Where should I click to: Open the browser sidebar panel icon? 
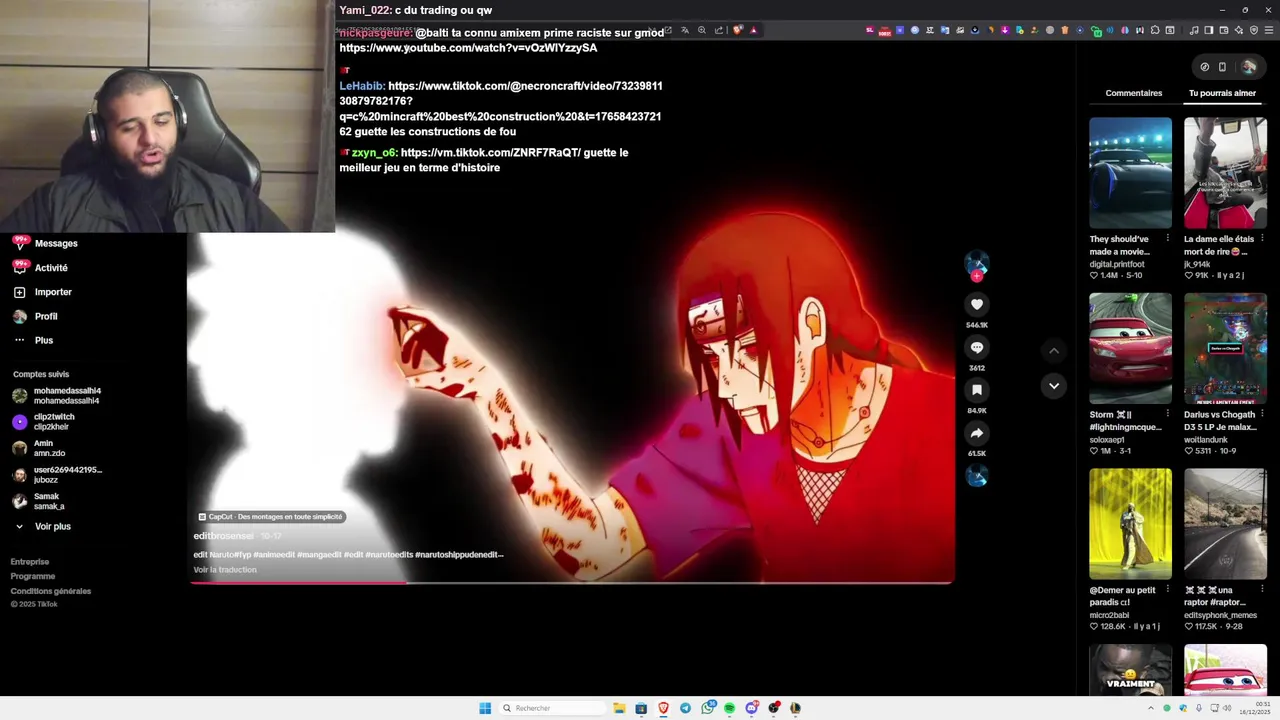pos(1208,30)
